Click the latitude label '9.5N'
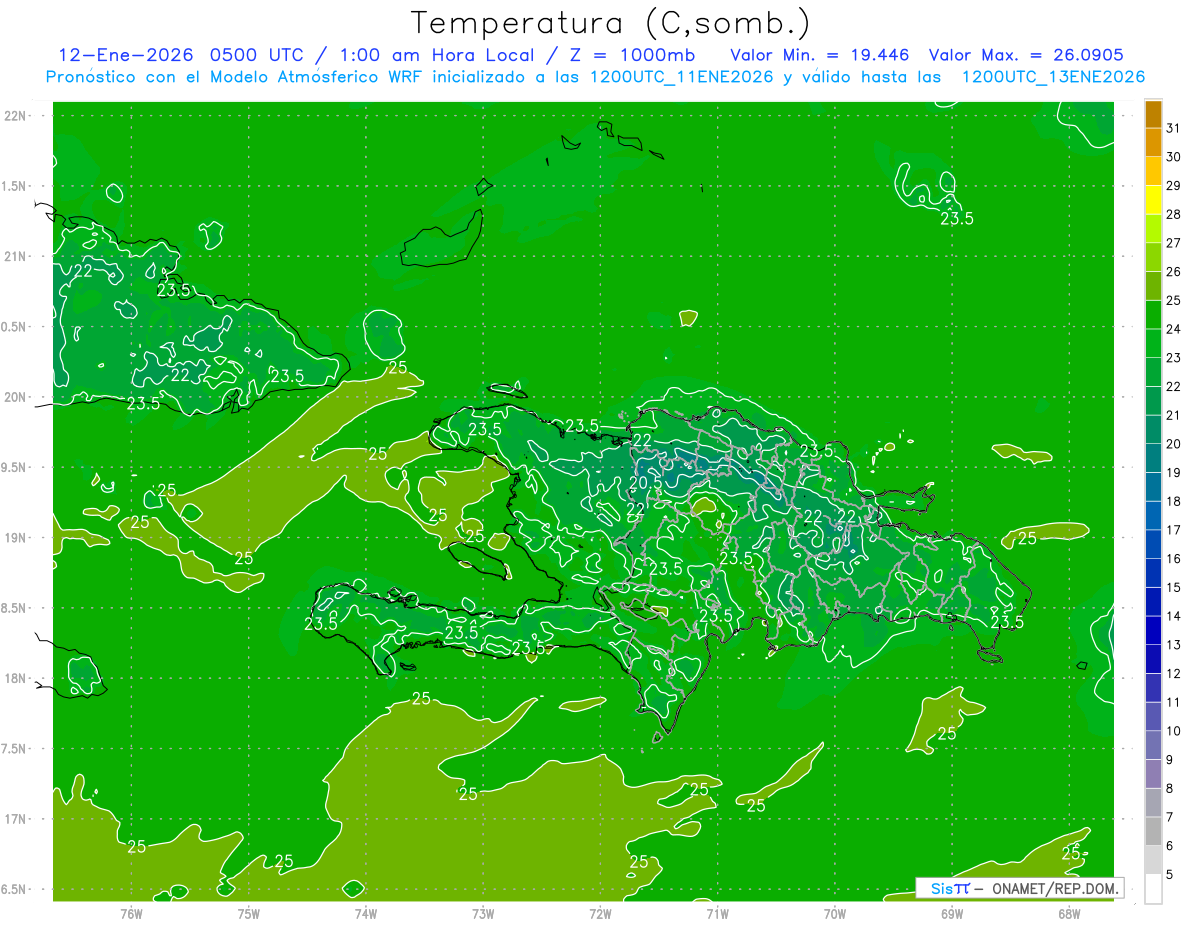The height and width of the screenshot is (927, 1200). tap(15, 467)
